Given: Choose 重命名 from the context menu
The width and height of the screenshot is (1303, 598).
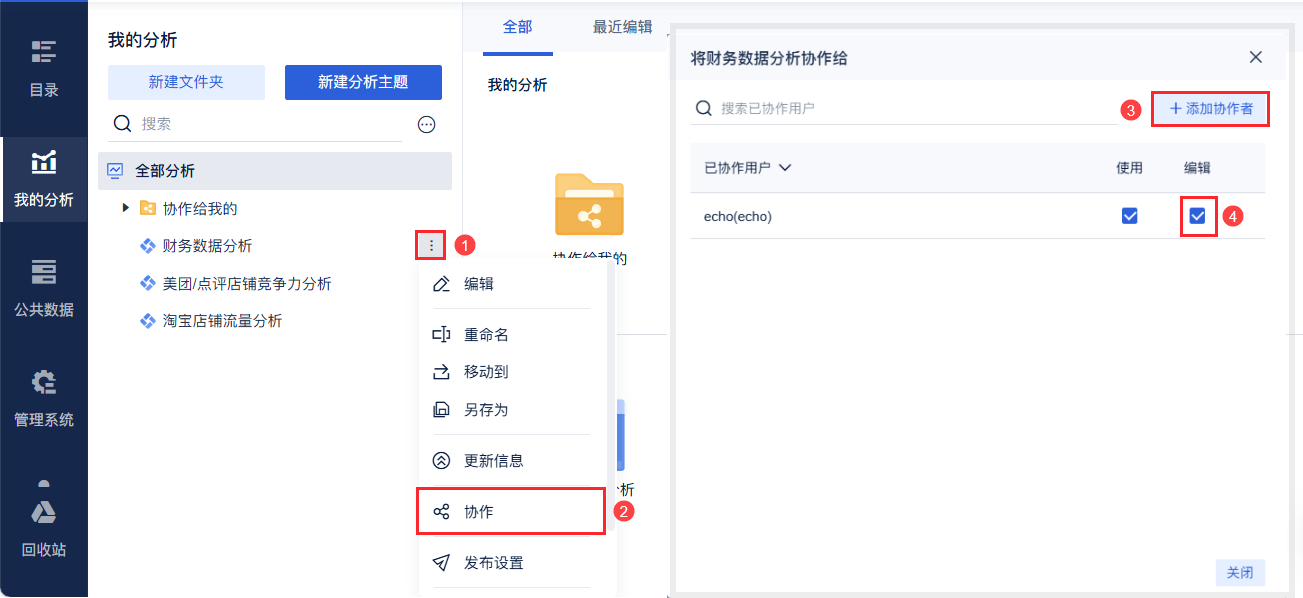Looking at the screenshot, I should click(x=486, y=335).
